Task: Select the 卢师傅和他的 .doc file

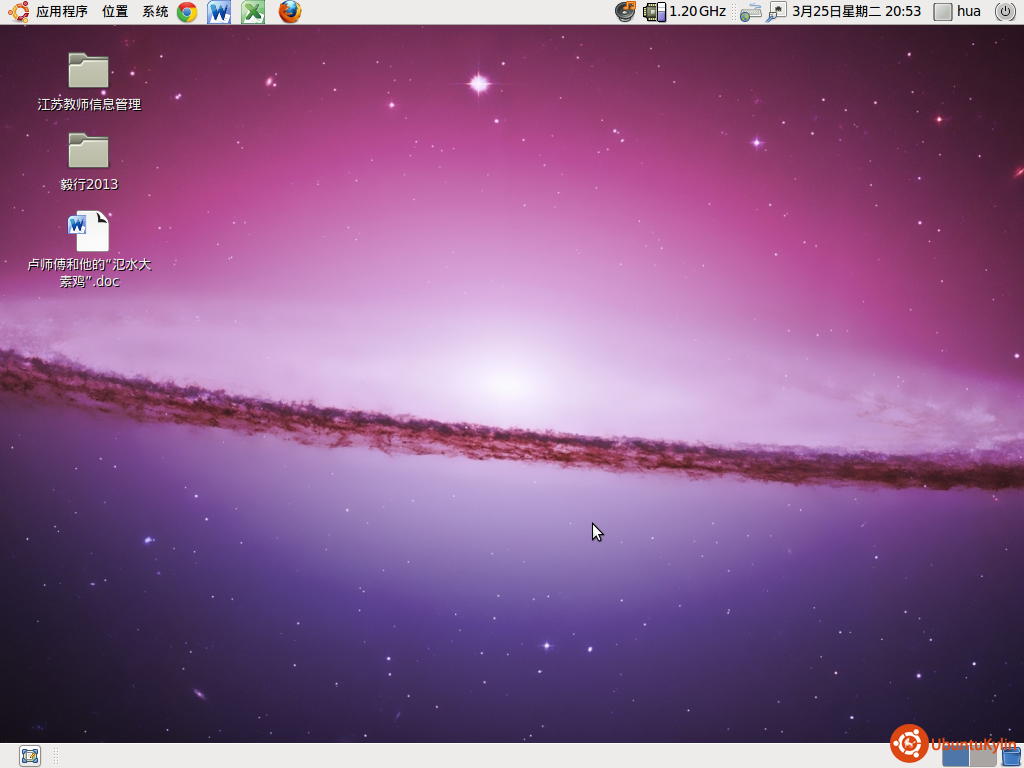Action: click(x=89, y=232)
